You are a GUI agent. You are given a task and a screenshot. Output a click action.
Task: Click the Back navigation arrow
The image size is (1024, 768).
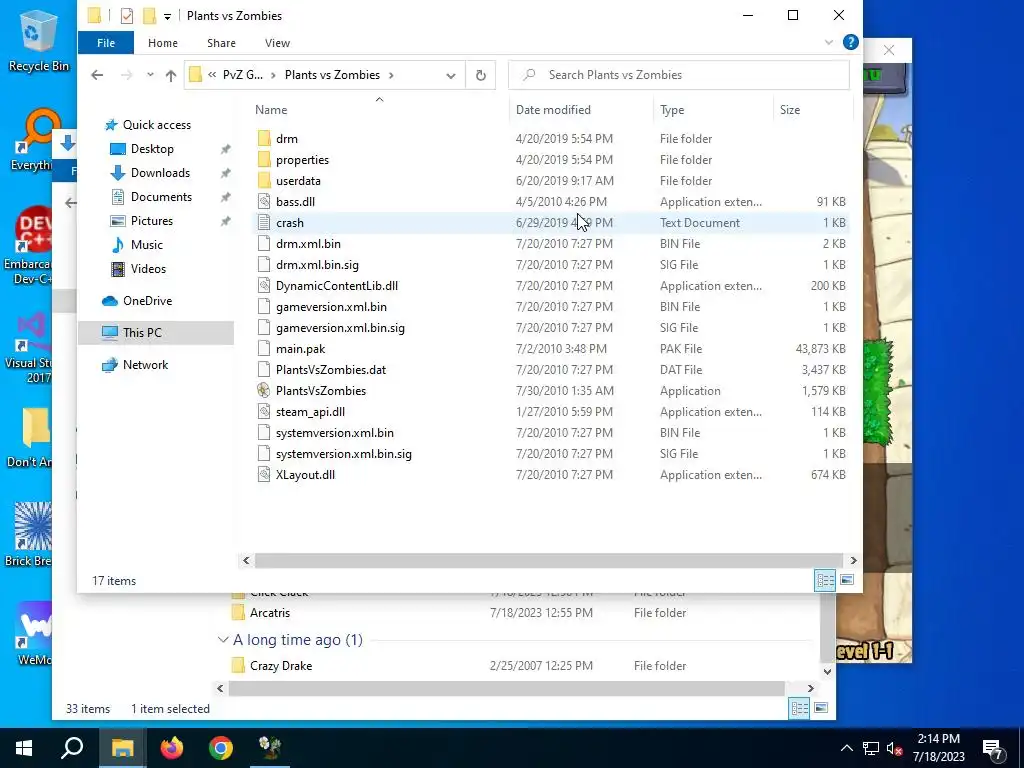coord(97,75)
